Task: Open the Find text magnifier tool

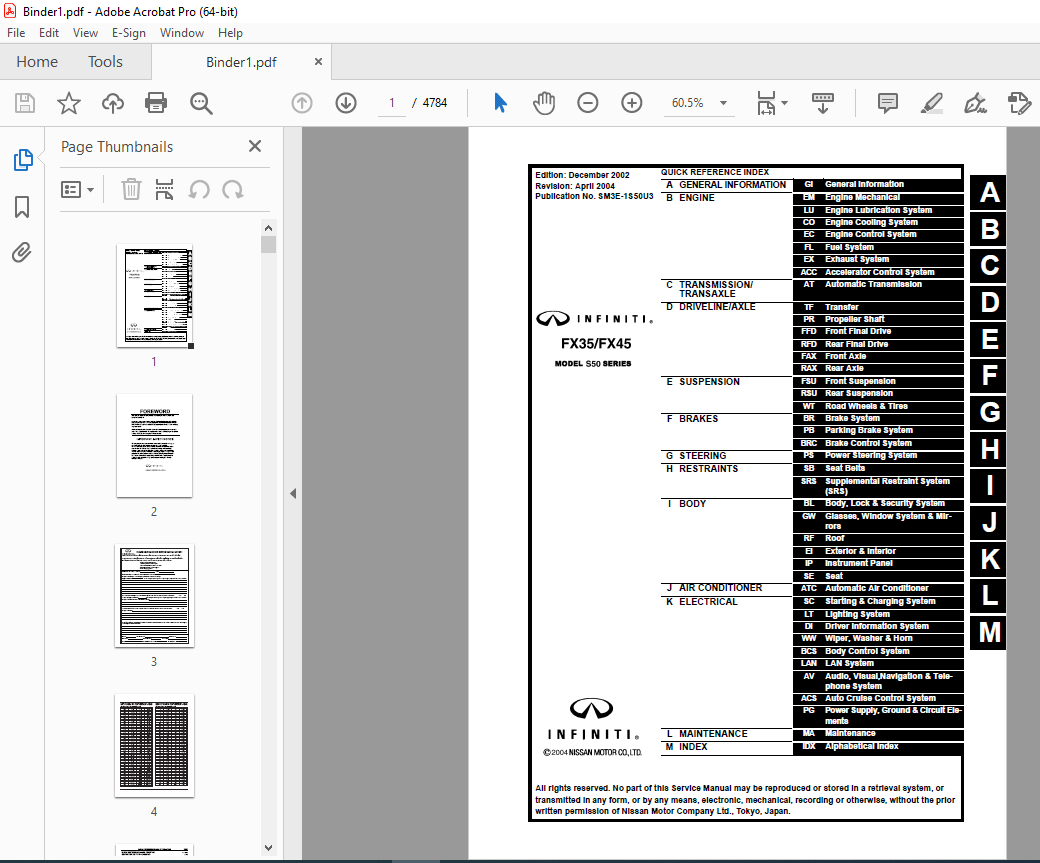Action: pos(201,103)
